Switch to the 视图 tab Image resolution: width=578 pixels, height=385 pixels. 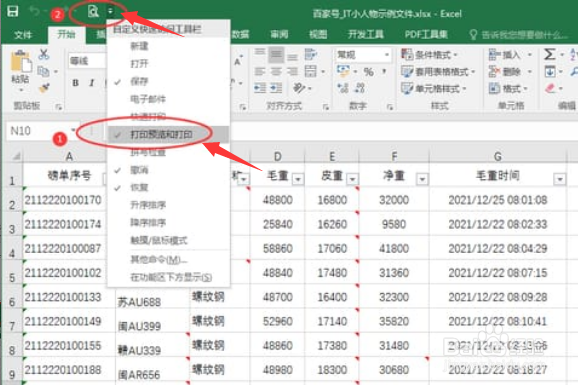pos(318,35)
